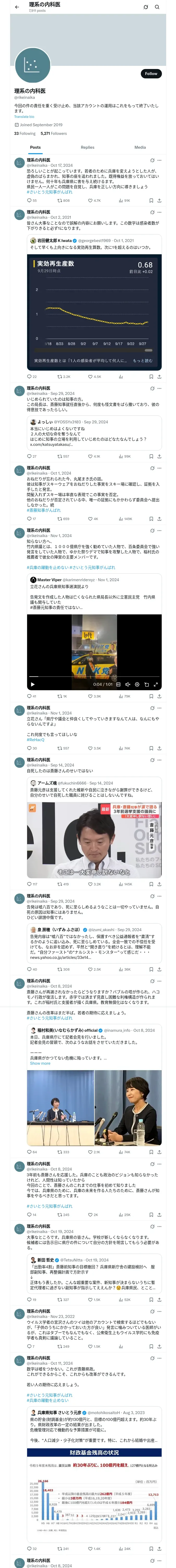Image resolution: width=176 pixels, height=1568 pixels.
Task: Go back using the arrow icon
Action: [17, 7]
